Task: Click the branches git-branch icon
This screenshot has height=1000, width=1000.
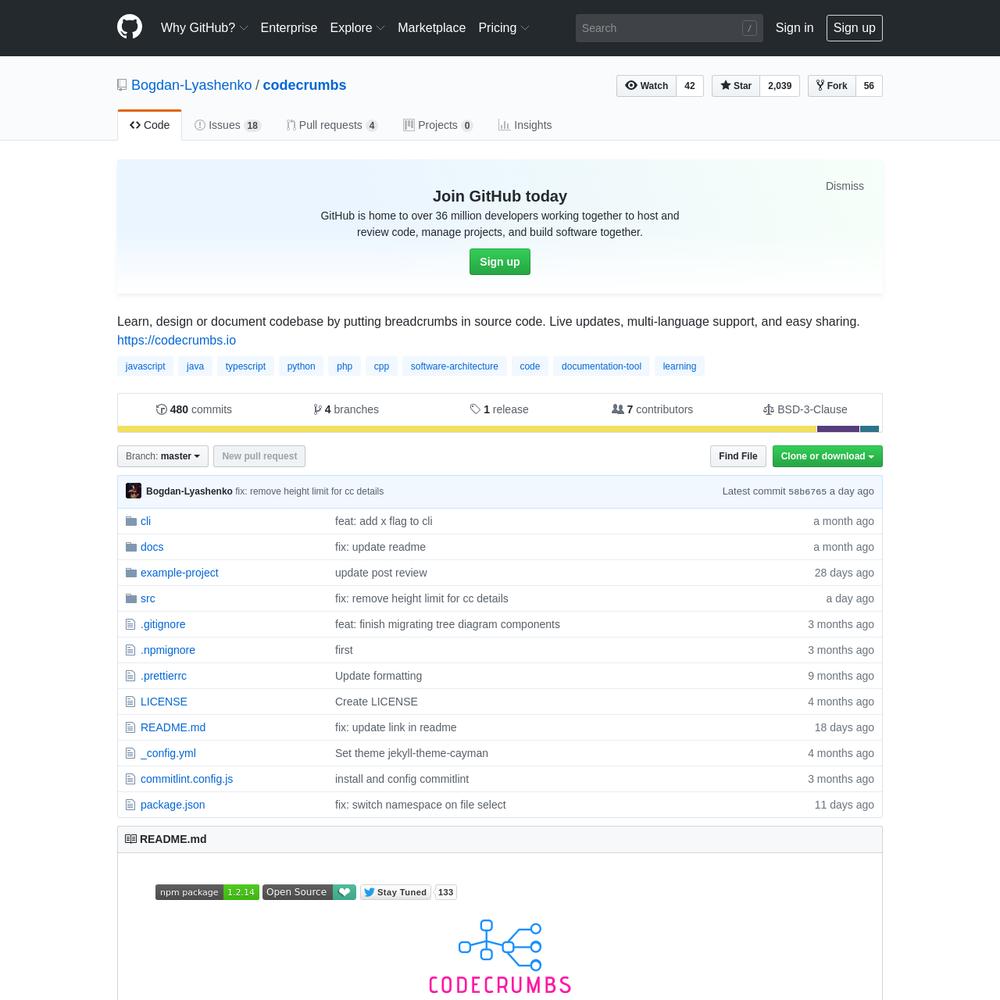Action: click(x=317, y=409)
